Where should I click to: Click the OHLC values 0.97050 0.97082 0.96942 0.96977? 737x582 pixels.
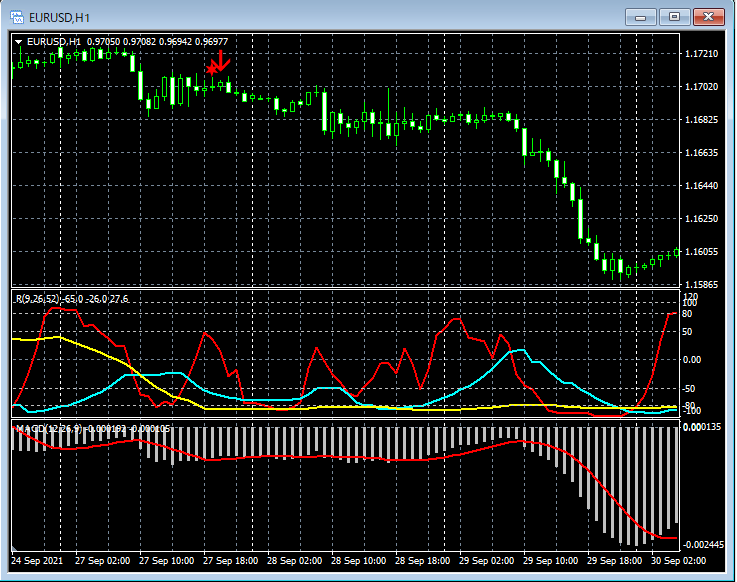[x=157, y=42]
